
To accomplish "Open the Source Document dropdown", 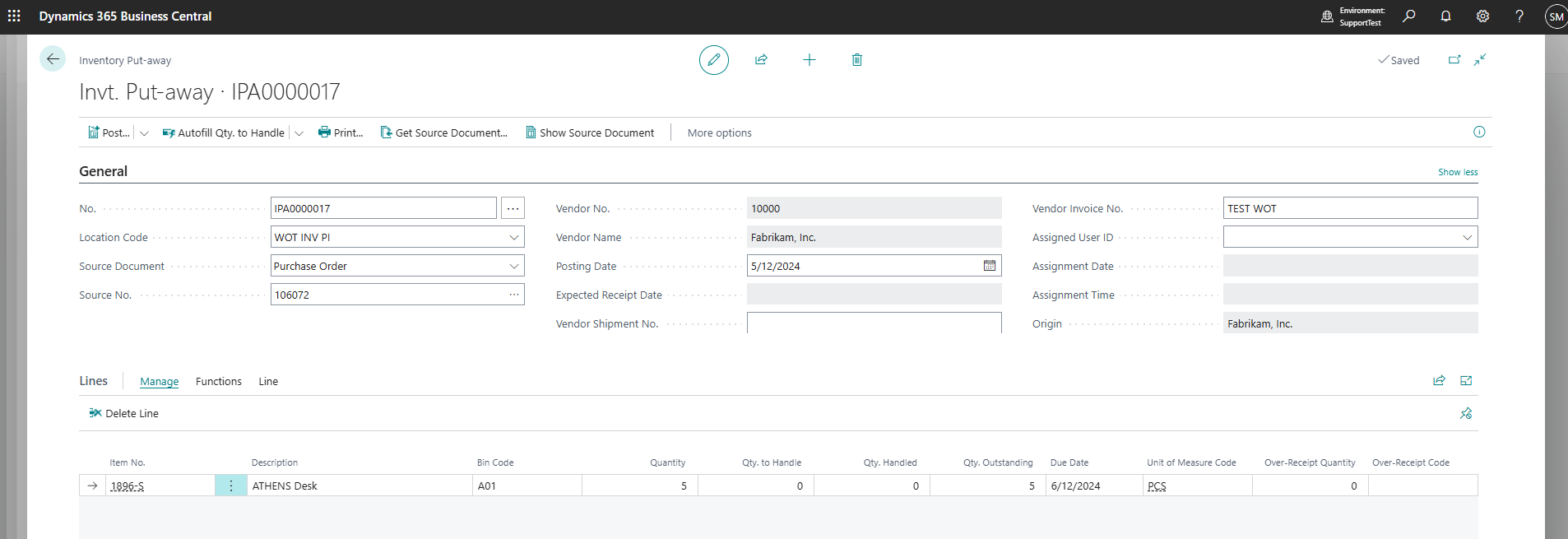I will tap(514, 266).
